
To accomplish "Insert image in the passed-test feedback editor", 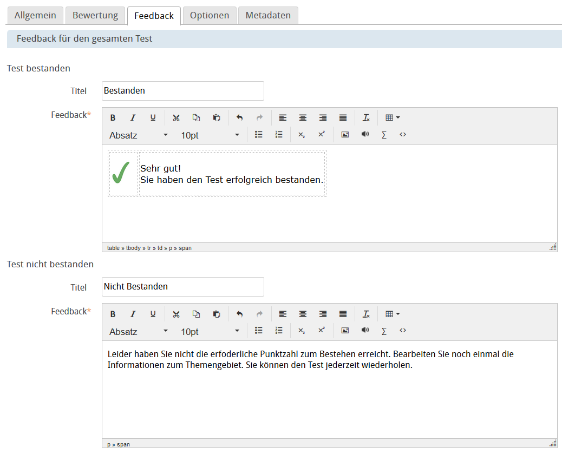I will pyautogui.click(x=345, y=135).
